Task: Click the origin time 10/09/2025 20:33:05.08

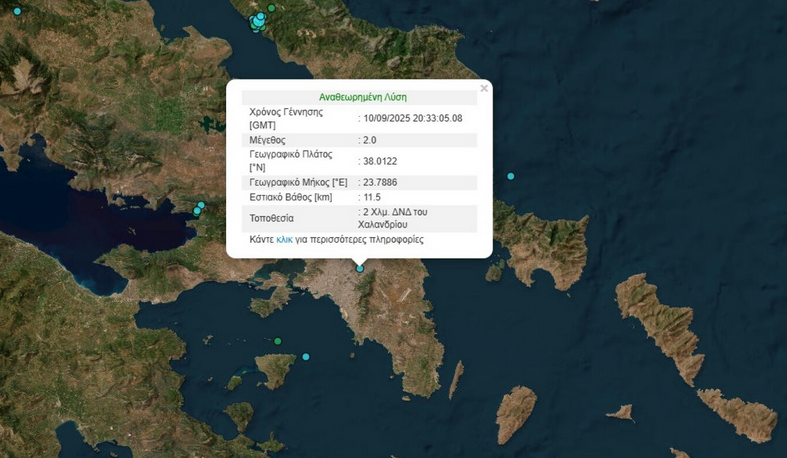Action: point(412,118)
